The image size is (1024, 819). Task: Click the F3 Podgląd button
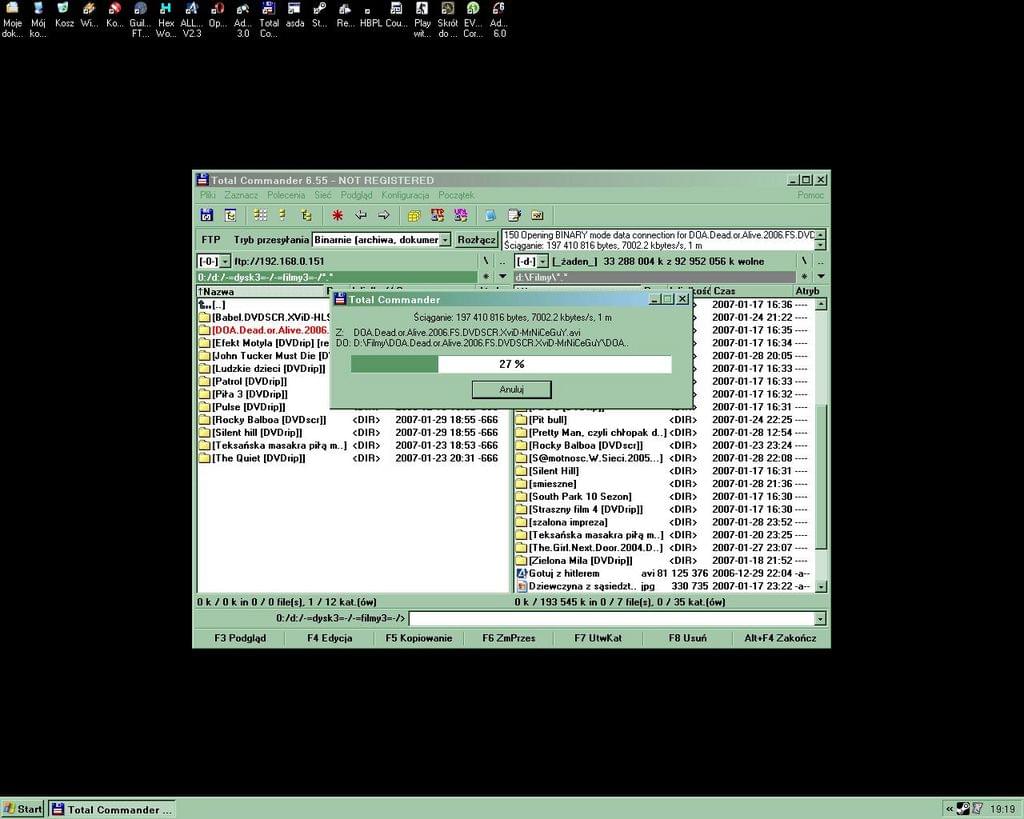tap(240, 638)
